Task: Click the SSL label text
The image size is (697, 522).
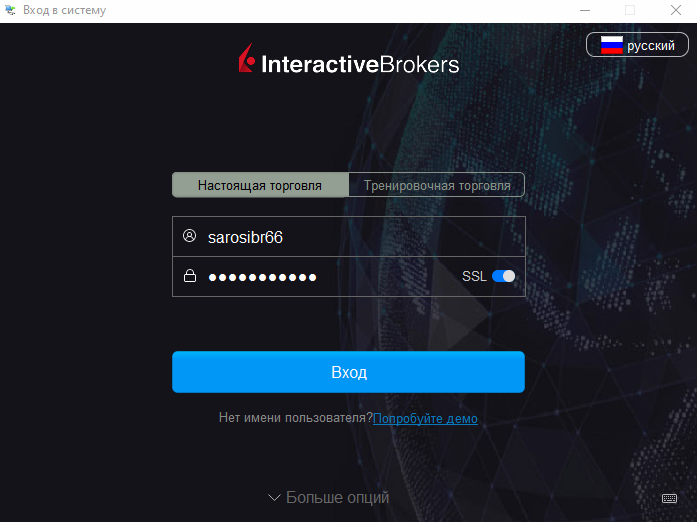Action: point(474,276)
